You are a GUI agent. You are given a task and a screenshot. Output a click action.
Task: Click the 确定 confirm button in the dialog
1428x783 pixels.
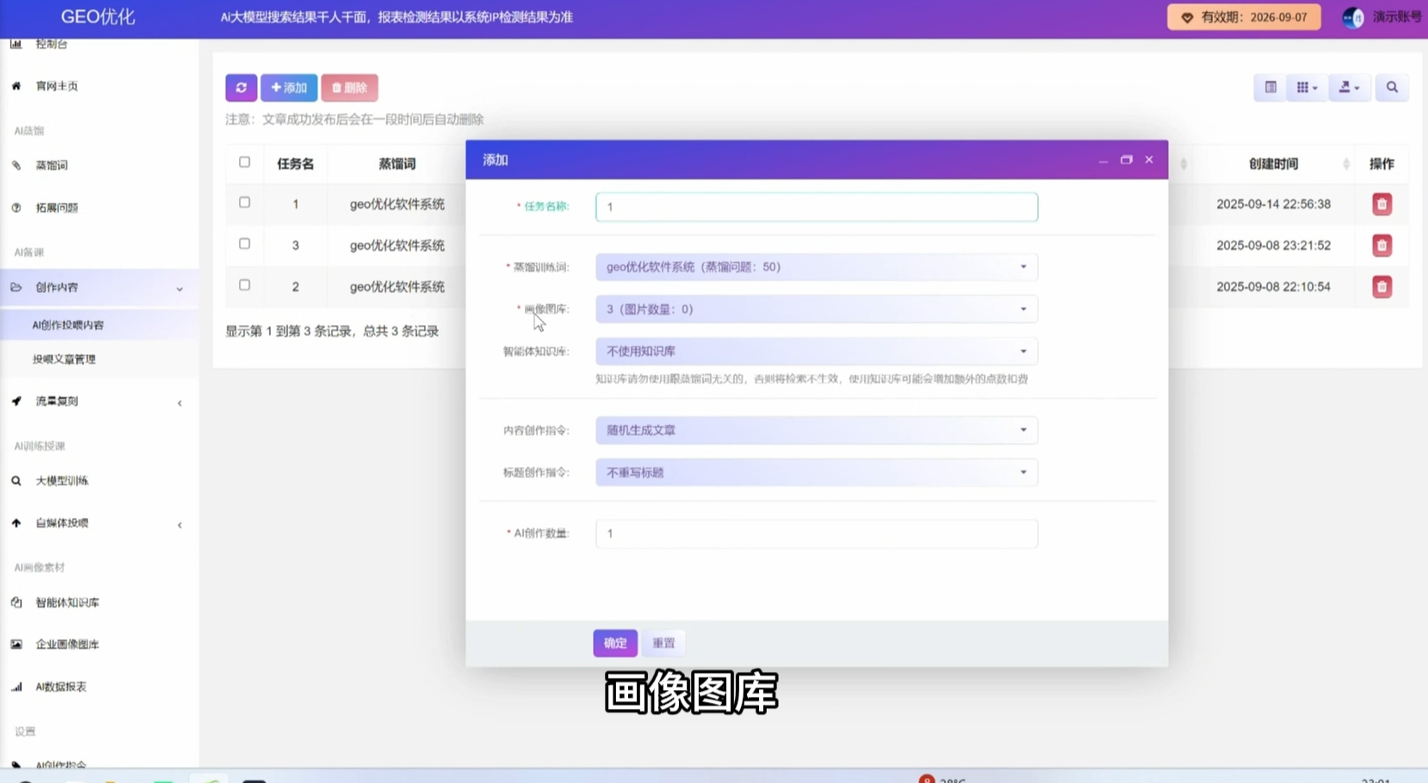pos(614,643)
